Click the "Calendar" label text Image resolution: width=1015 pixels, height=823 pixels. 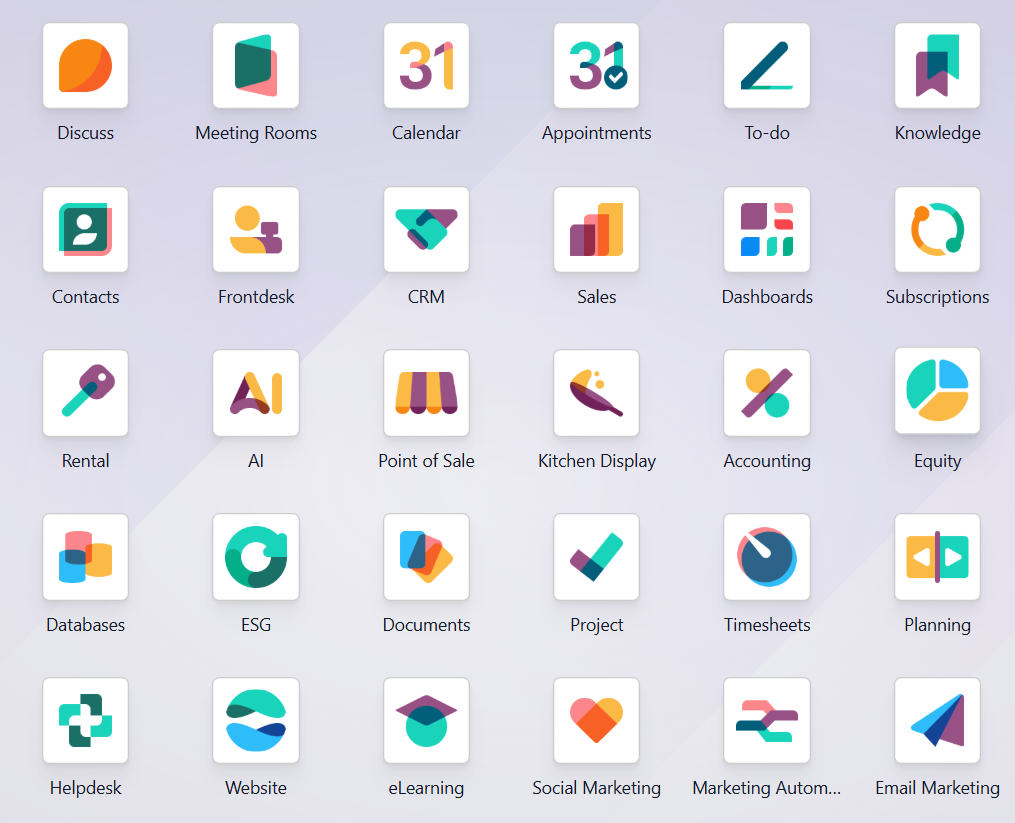click(426, 133)
